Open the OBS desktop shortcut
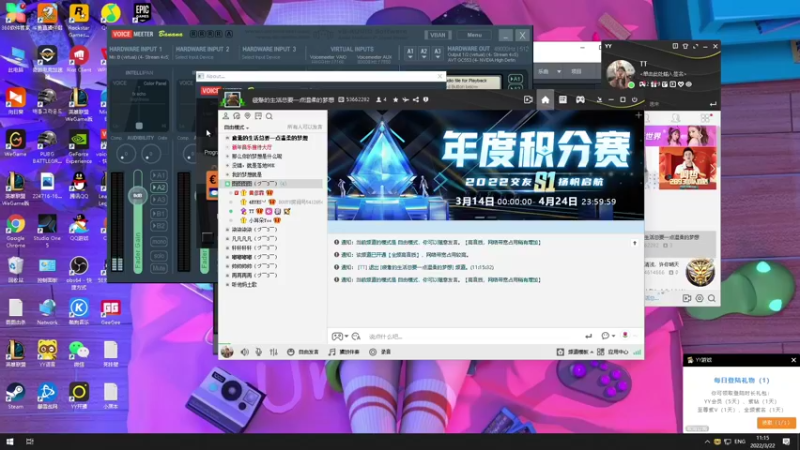The width and height of the screenshot is (800, 450). pos(79,271)
